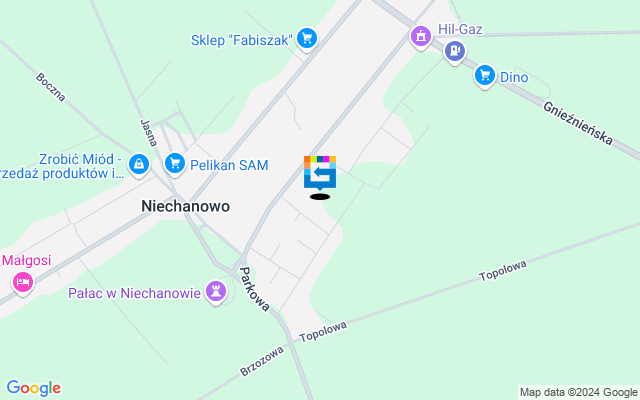This screenshot has width=640, height=400.
Task: Open the Hil-Gaz gas station pin
Action: point(455,52)
